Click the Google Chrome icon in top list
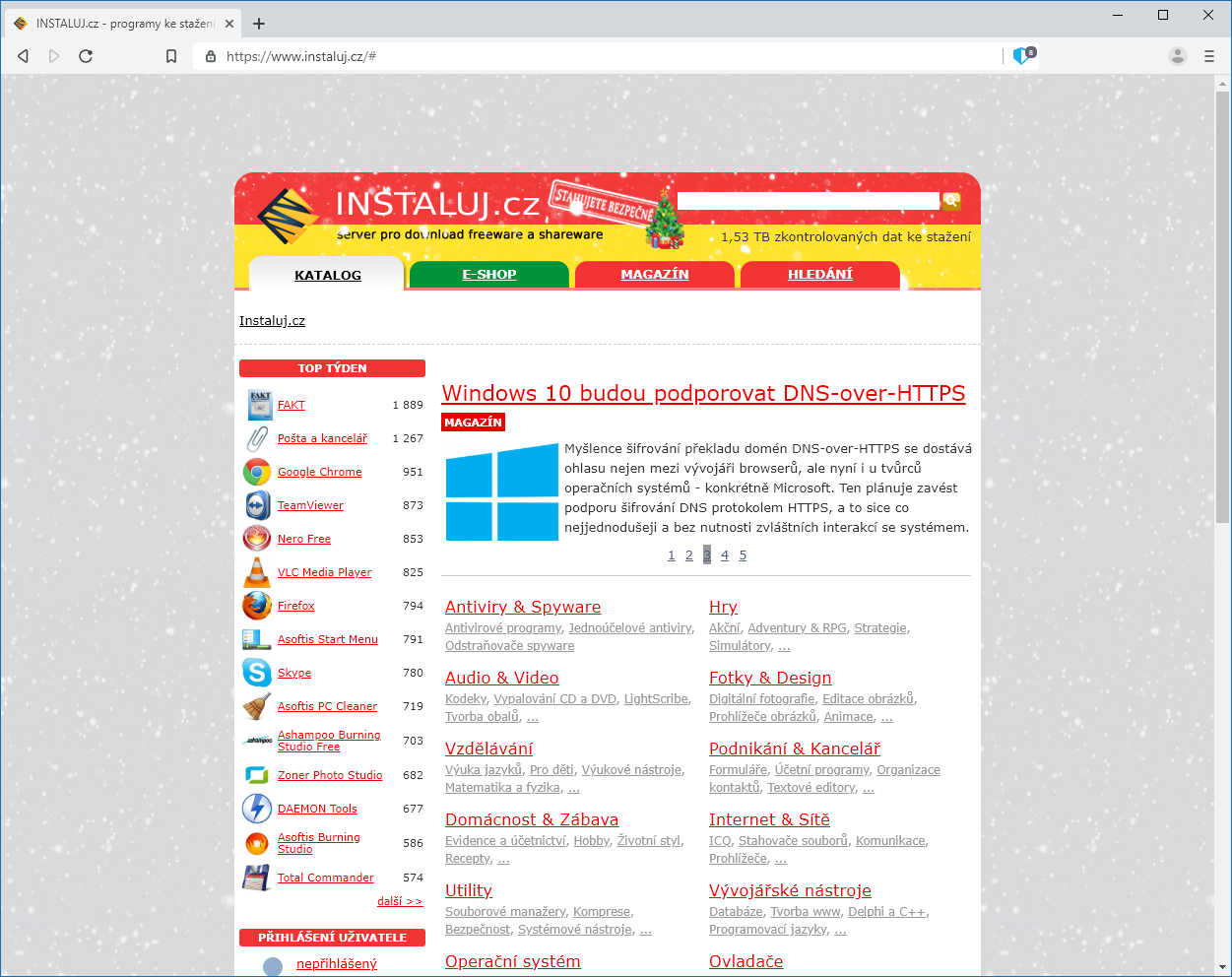Viewport: 1232px width, 977px height. [x=257, y=473]
